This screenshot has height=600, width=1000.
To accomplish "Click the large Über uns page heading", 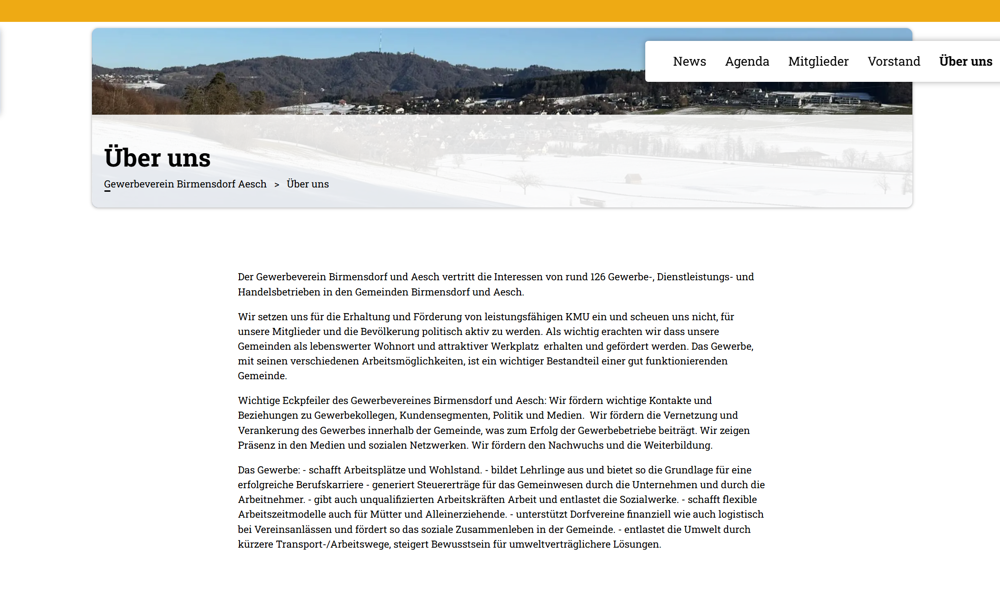I will pyautogui.click(x=157, y=157).
